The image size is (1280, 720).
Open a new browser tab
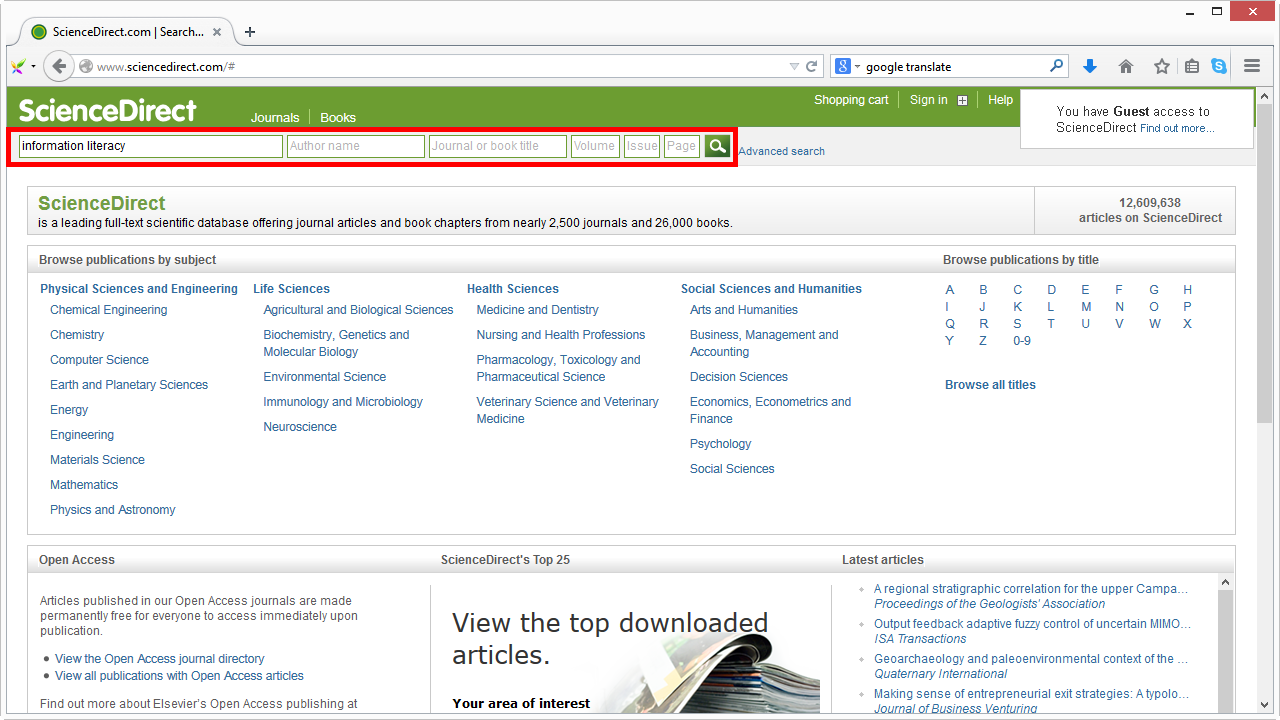point(250,32)
